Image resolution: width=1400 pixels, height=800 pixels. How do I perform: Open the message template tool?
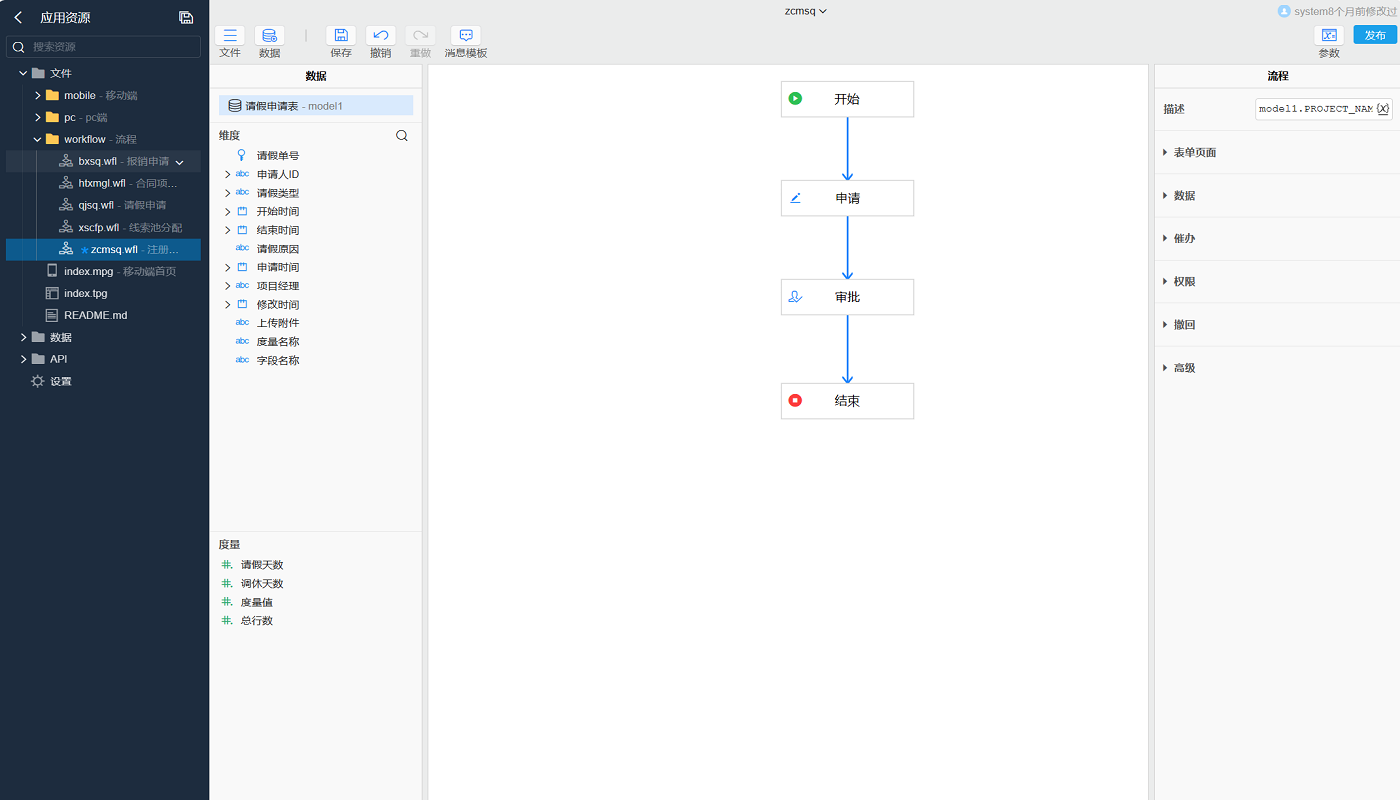tap(465, 36)
